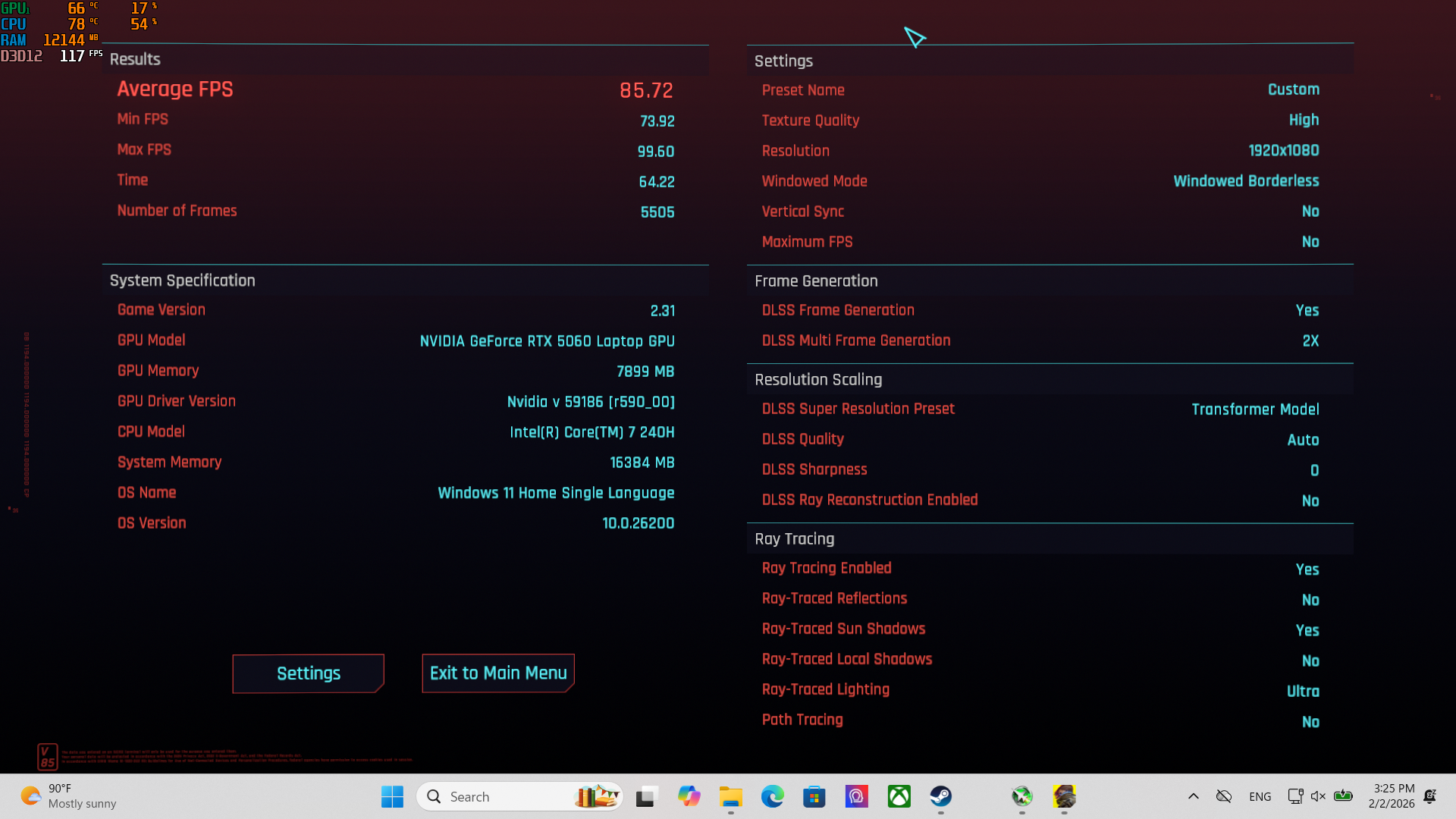Click the Settings button
The height and width of the screenshot is (819, 1456).
pyautogui.click(x=308, y=673)
